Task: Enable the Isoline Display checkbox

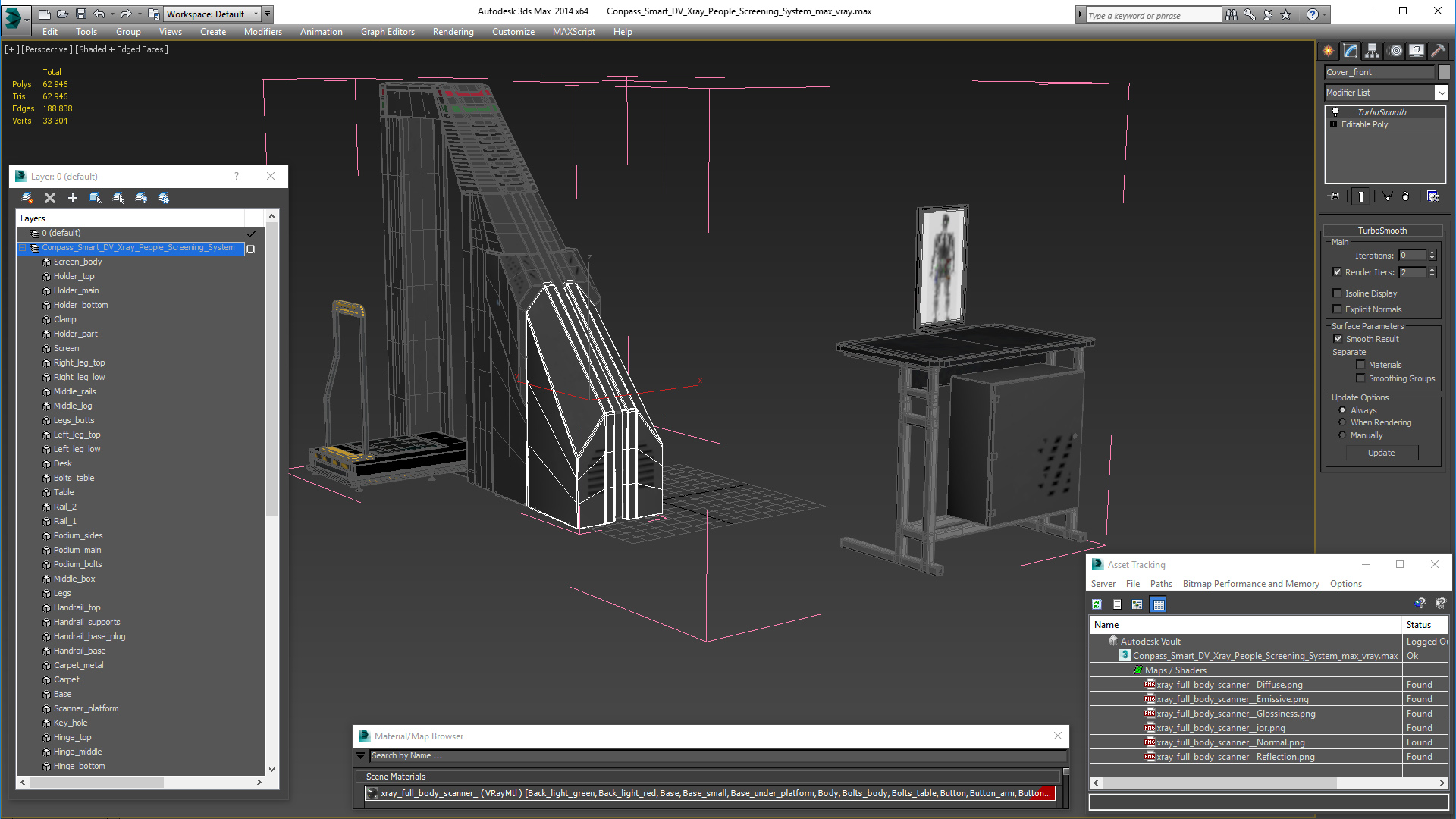Action: tap(1338, 293)
